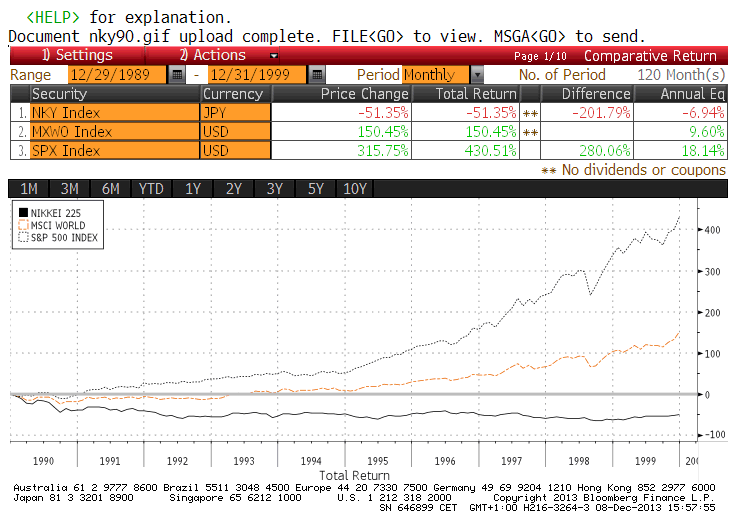Click the Page 1/10 indicator

pyautogui.click(x=540, y=56)
